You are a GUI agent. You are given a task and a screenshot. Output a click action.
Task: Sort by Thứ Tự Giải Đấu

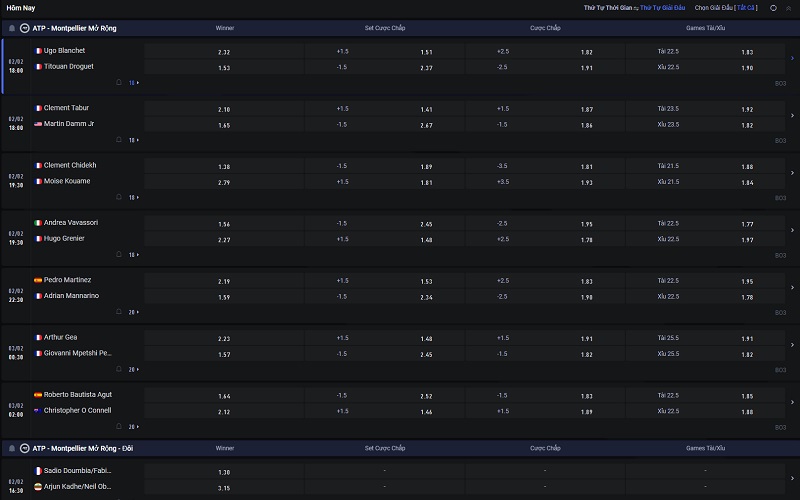click(662, 8)
